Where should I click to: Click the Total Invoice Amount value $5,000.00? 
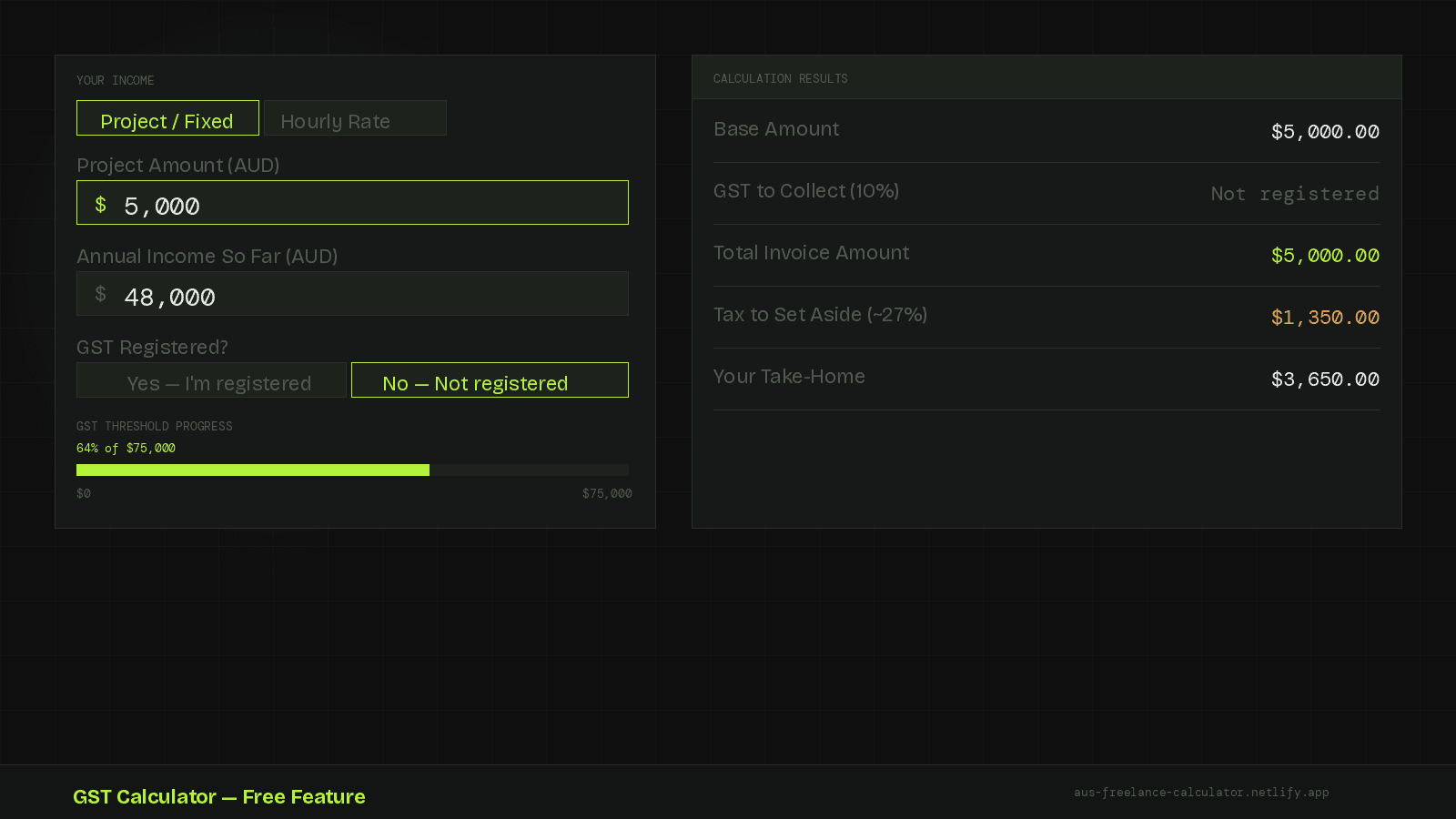click(1325, 256)
